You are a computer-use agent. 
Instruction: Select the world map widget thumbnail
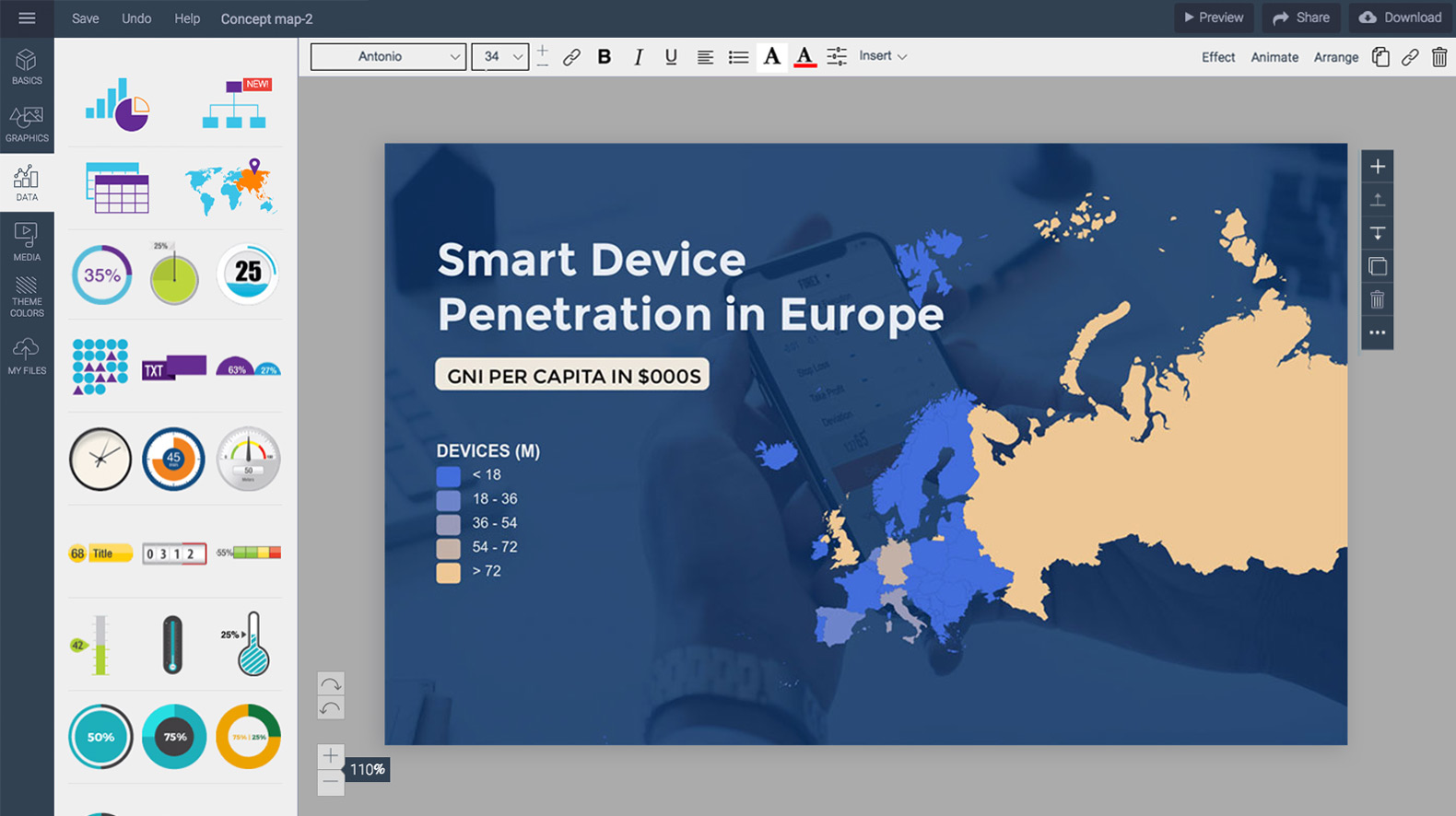(x=230, y=187)
